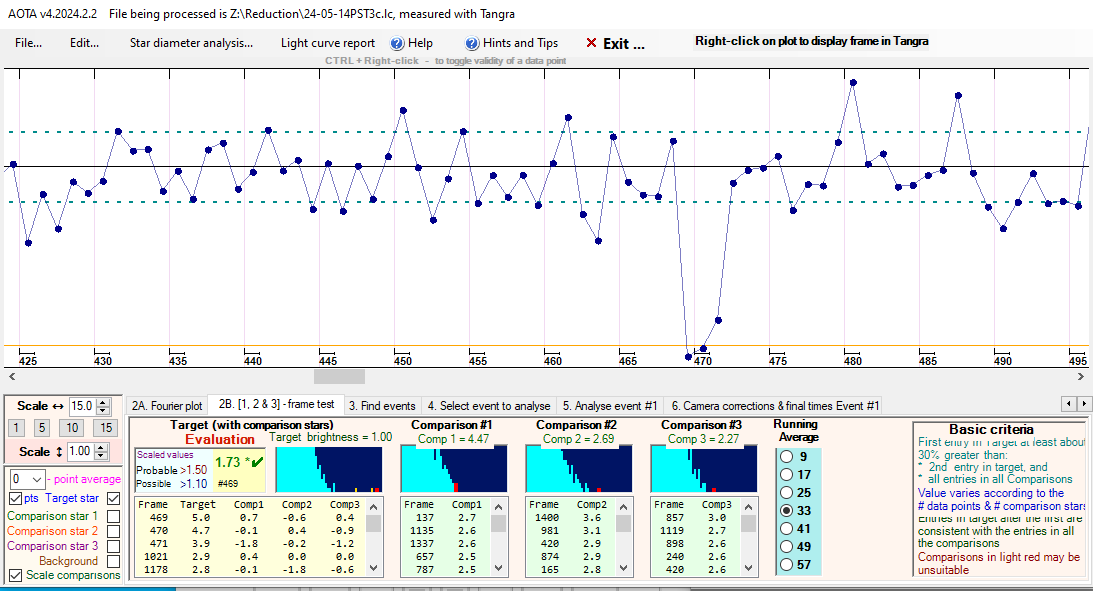The width and height of the screenshot is (1093, 591).
Task: Select frame 1400 row in Comparison #2 list
Action: (x=571, y=518)
